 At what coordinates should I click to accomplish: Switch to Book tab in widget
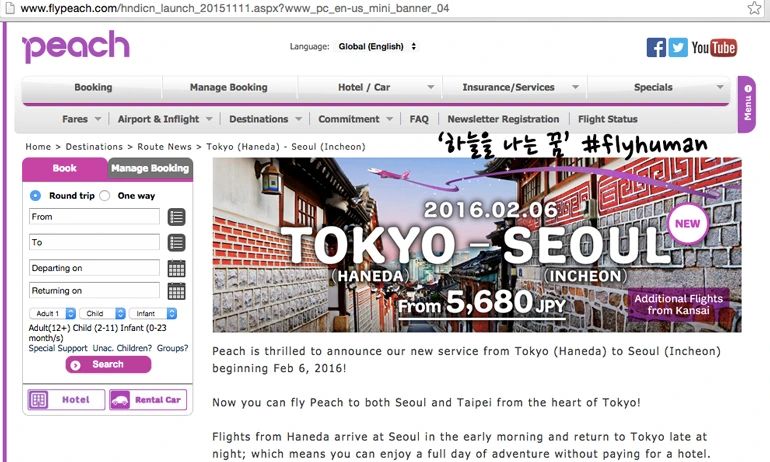coord(64,168)
